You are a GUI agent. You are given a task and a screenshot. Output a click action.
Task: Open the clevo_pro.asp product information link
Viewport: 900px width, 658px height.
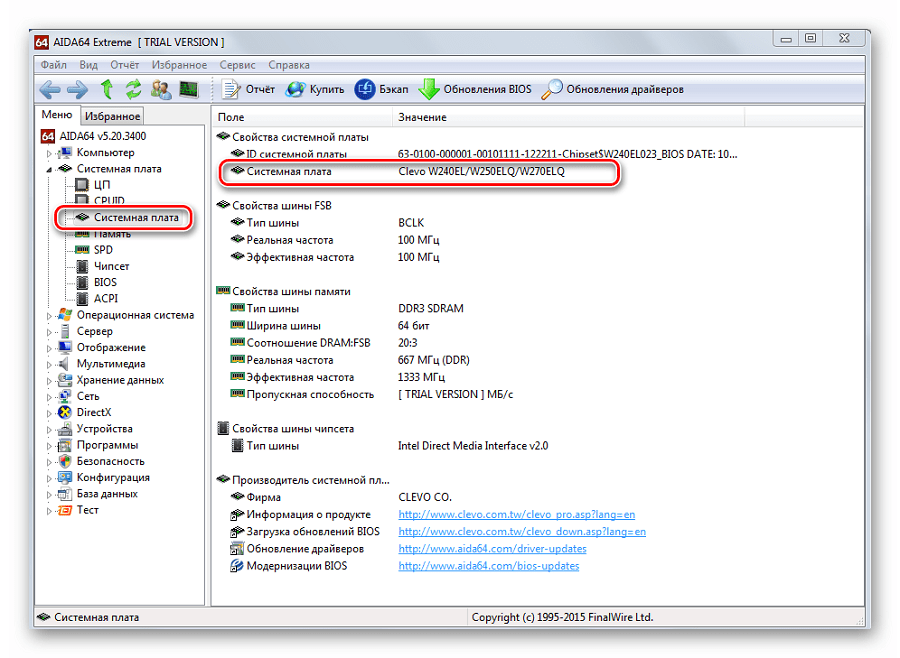coord(521,514)
